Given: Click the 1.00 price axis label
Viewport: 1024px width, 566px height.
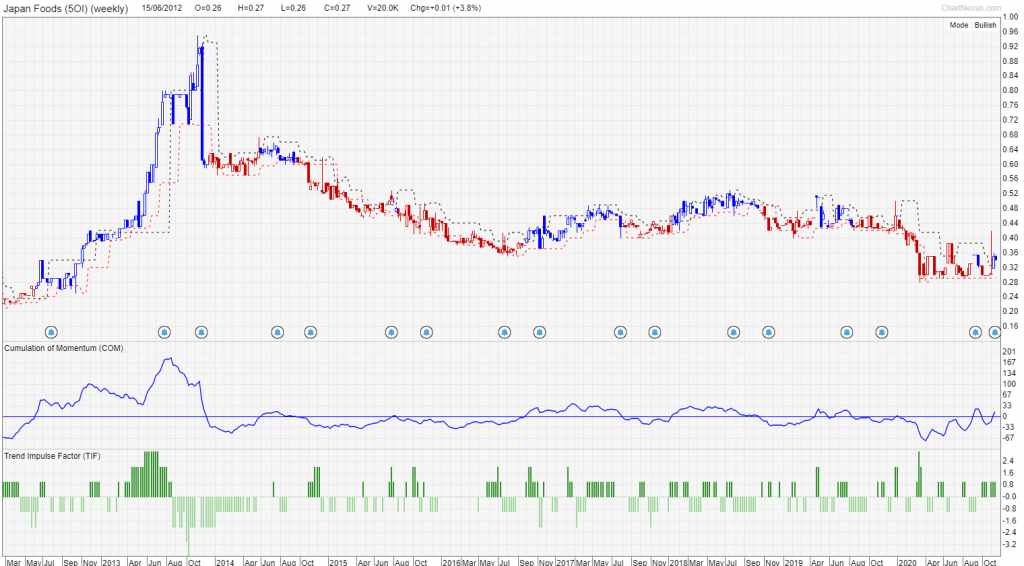Looking at the screenshot, I should pos(1010,18).
